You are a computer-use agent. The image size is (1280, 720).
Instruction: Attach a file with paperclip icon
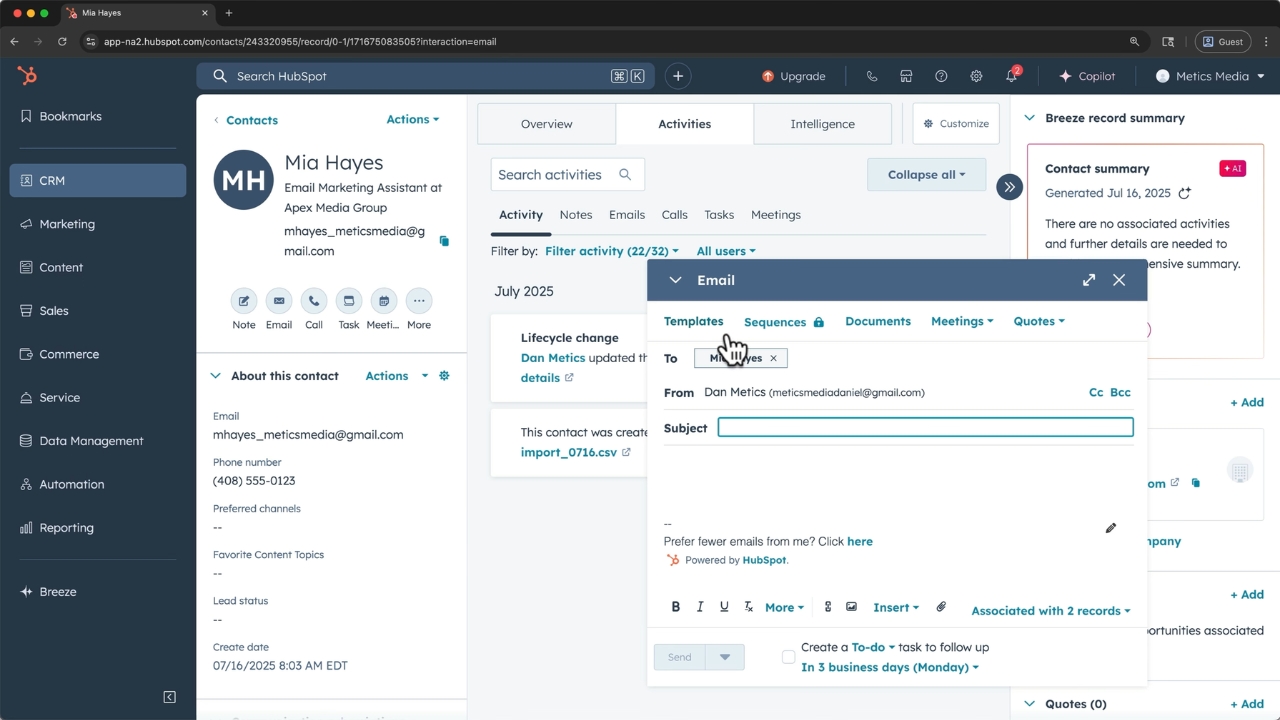coord(941,607)
